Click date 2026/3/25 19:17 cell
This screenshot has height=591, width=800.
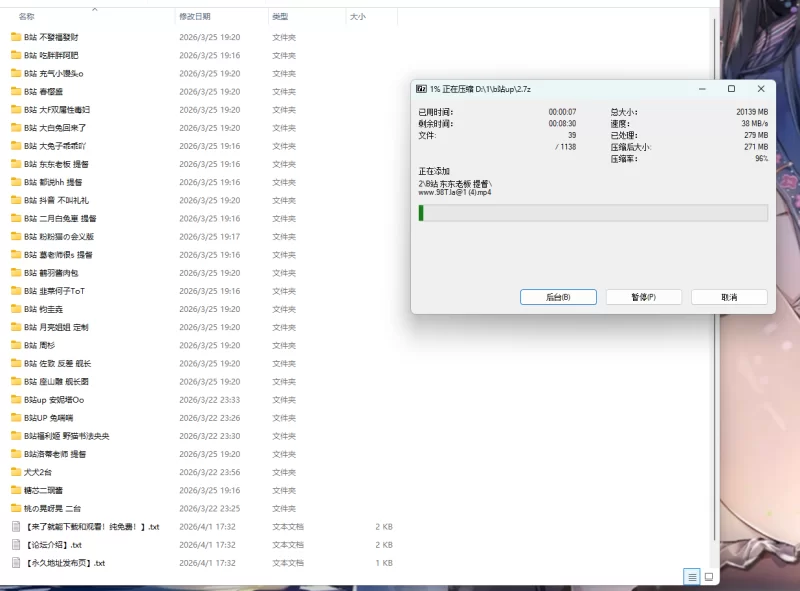coord(210,236)
